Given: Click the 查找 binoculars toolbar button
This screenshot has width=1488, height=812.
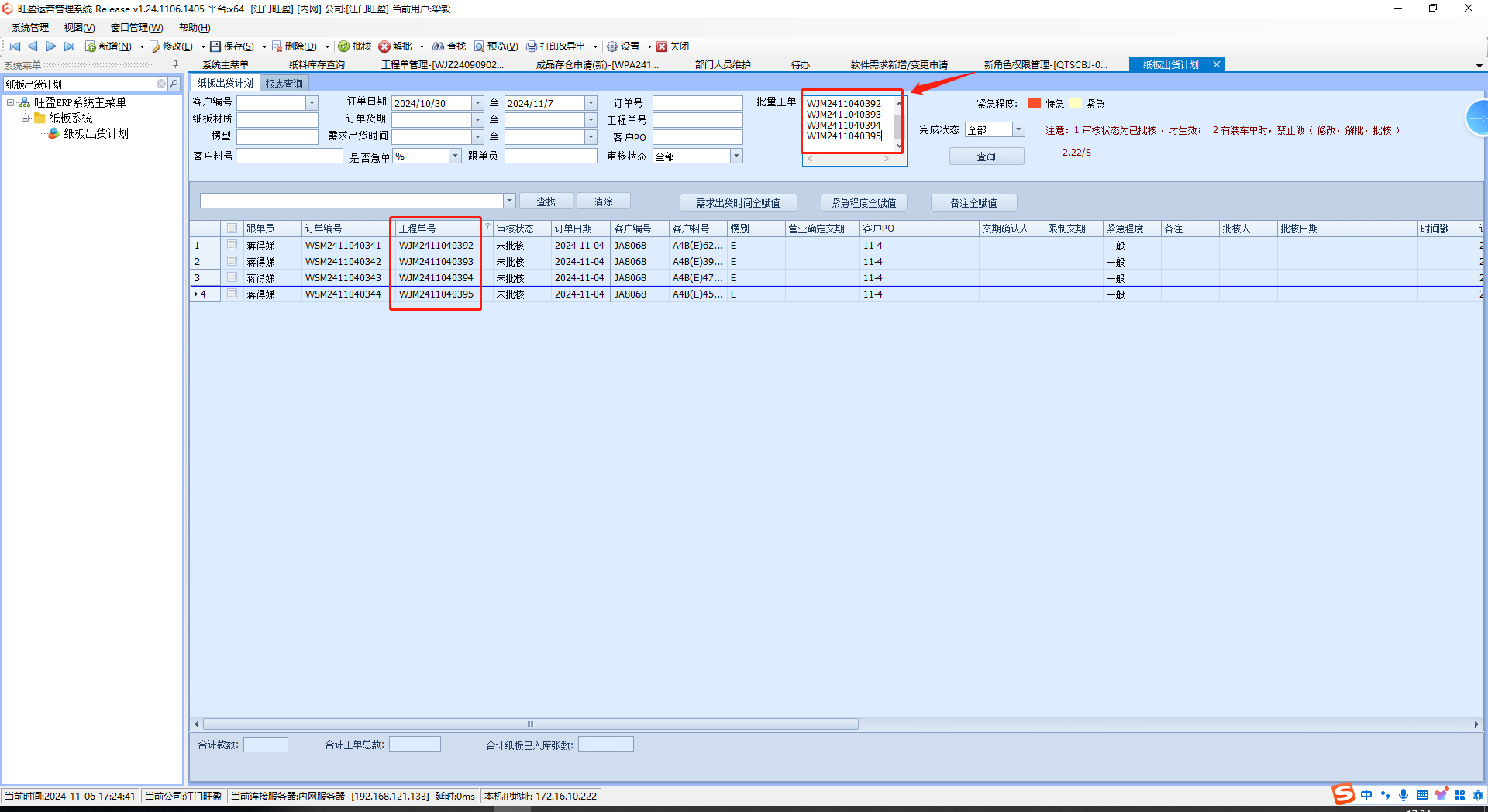Looking at the screenshot, I should click(449, 46).
